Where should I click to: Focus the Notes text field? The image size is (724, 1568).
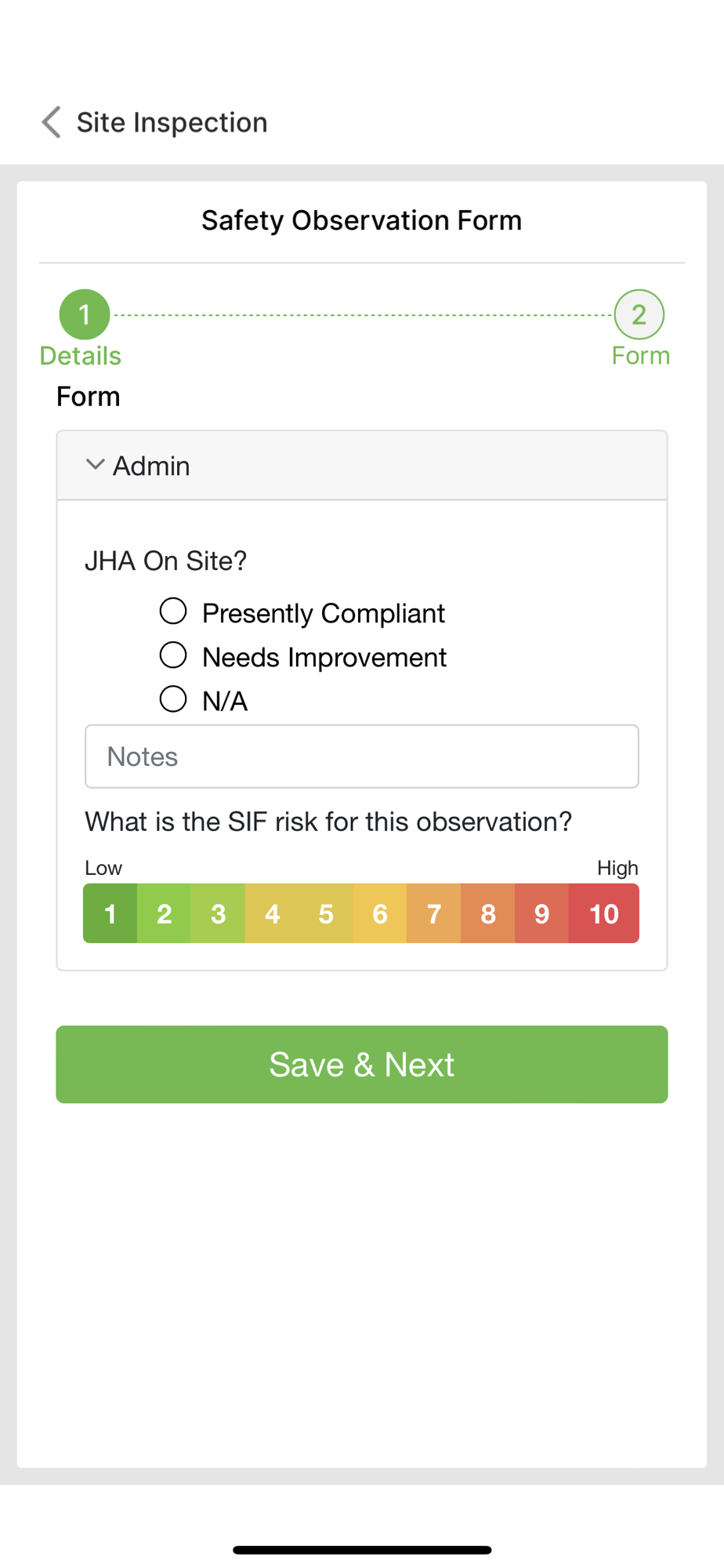361,757
